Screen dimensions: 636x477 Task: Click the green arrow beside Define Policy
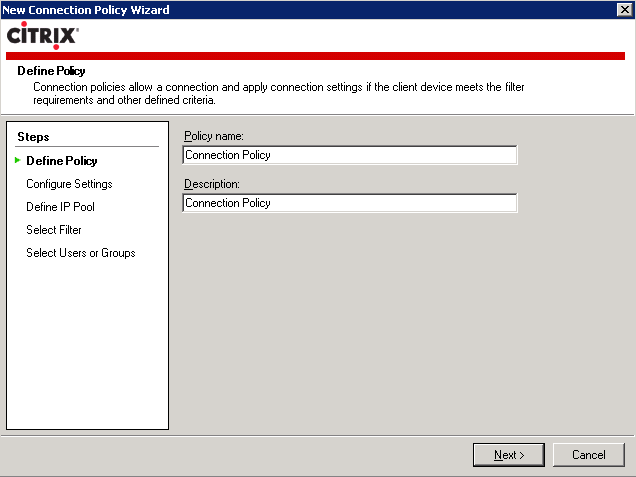pyautogui.click(x=17, y=160)
